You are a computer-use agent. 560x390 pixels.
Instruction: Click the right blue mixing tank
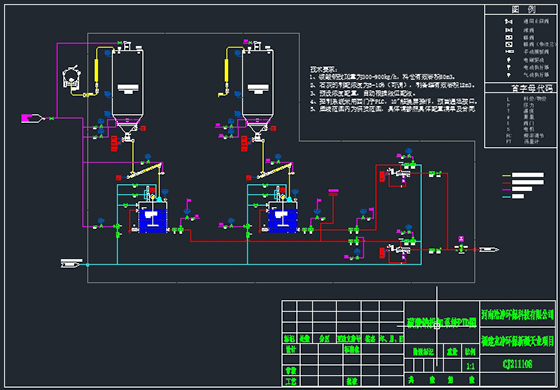click(x=283, y=220)
